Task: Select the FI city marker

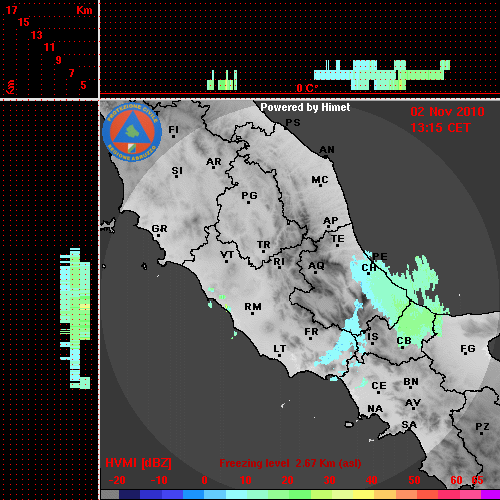Action: (x=173, y=131)
